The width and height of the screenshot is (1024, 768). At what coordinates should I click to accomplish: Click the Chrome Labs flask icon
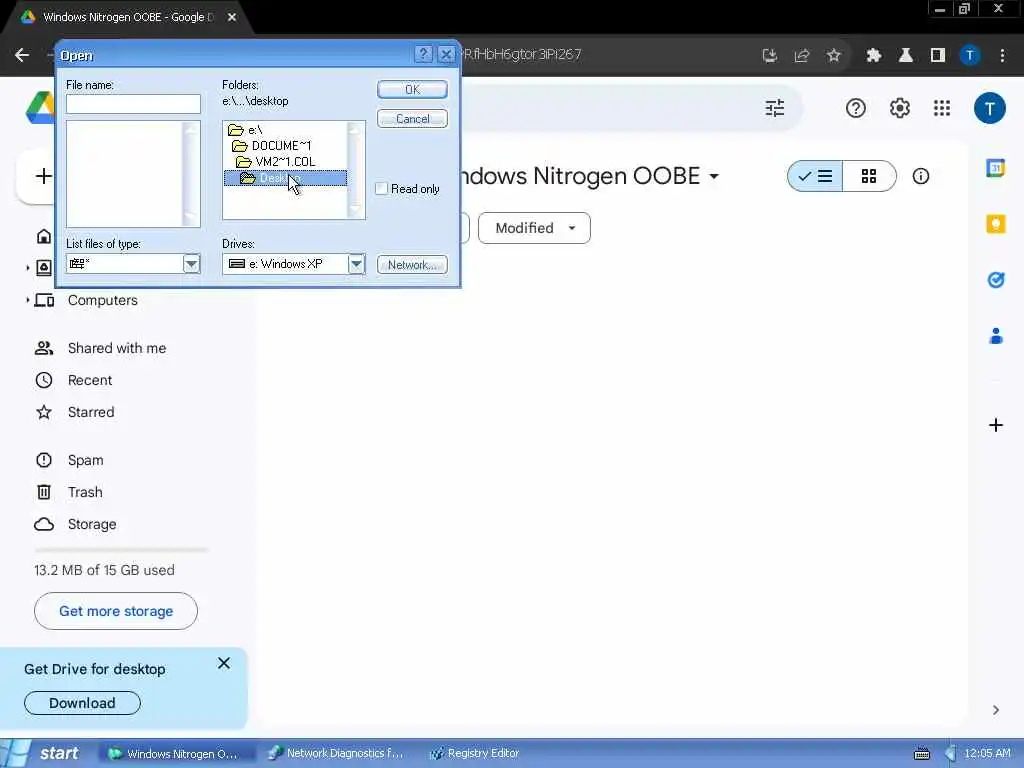(906, 56)
